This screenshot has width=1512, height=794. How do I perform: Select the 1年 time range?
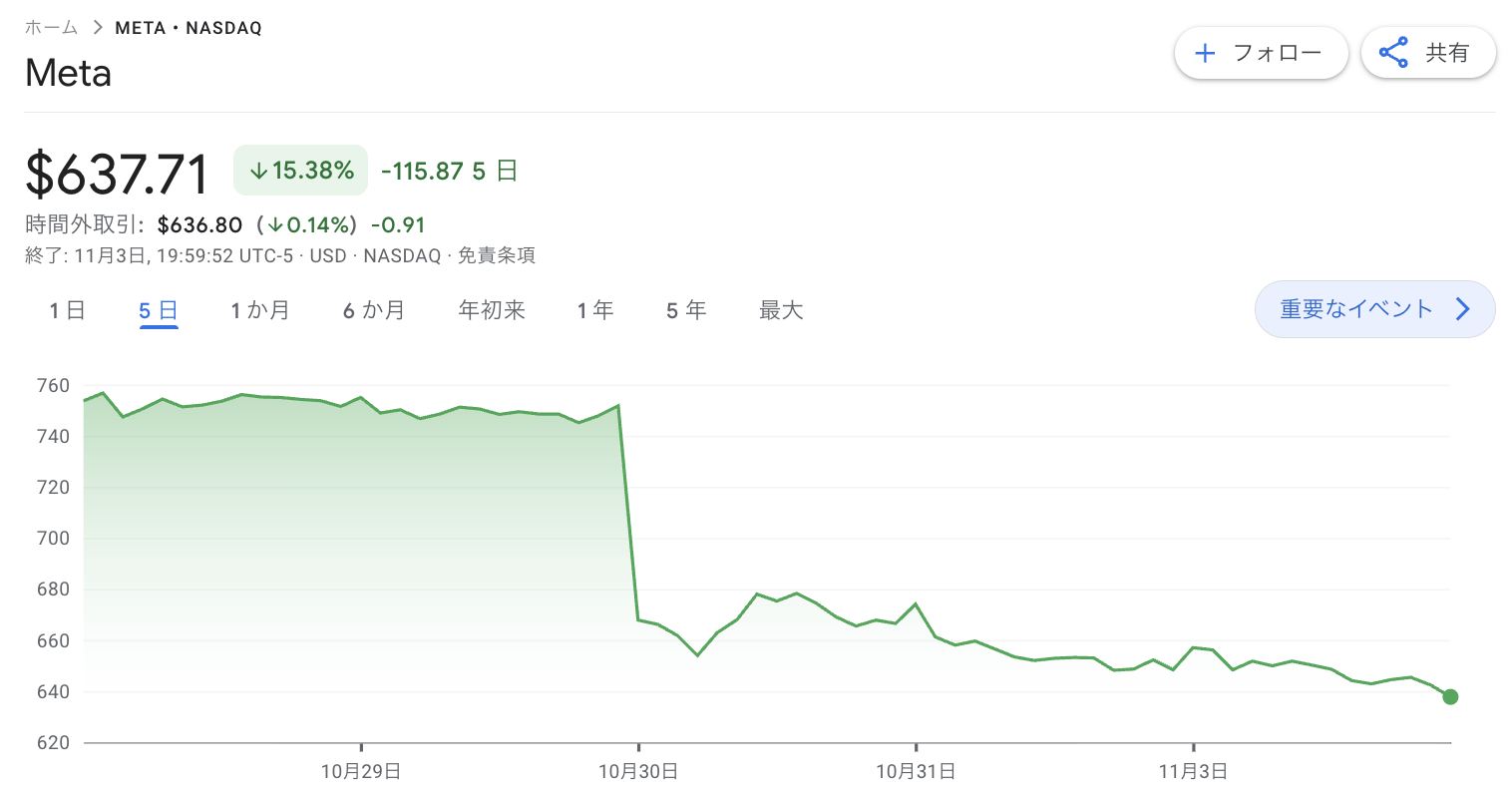tap(595, 311)
